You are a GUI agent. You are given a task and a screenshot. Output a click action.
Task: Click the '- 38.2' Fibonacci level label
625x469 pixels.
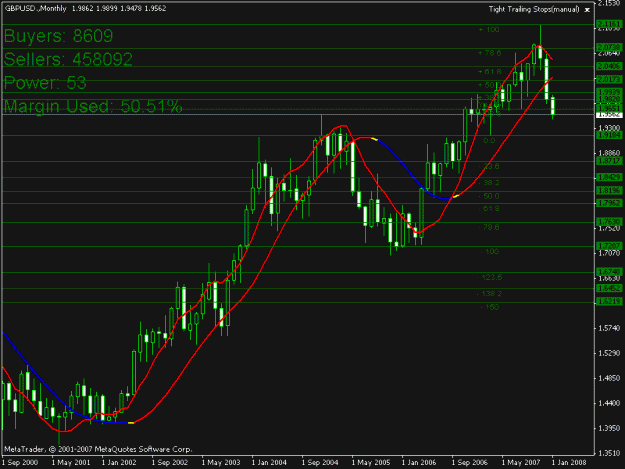[x=490, y=183]
